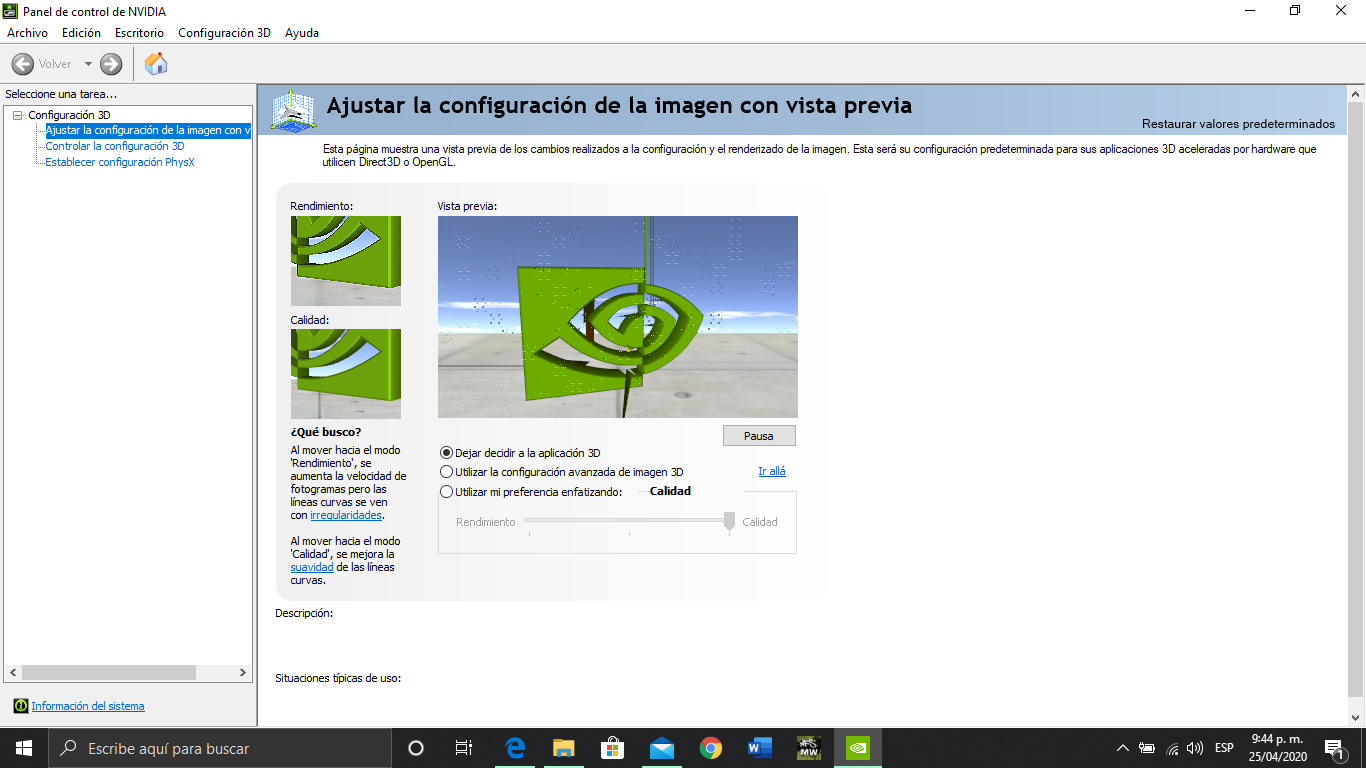Click the suavidad link

tap(312, 567)
